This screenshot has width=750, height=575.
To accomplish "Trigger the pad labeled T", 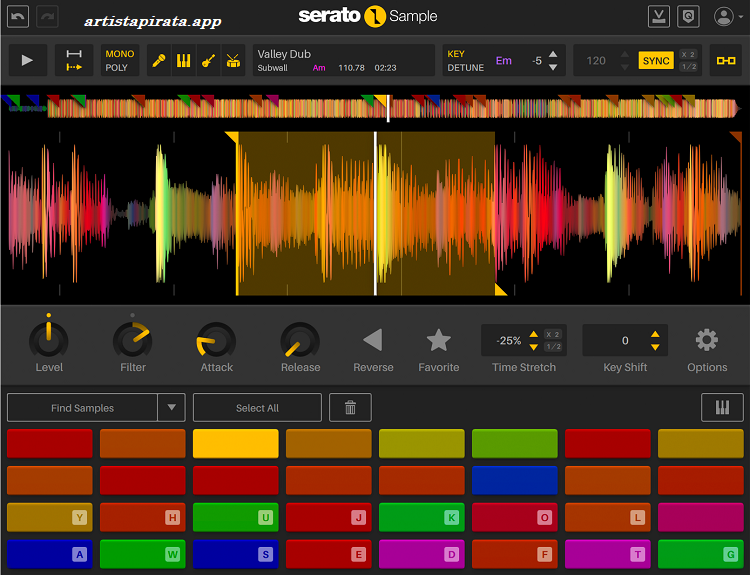I will [x=607, y=554].
